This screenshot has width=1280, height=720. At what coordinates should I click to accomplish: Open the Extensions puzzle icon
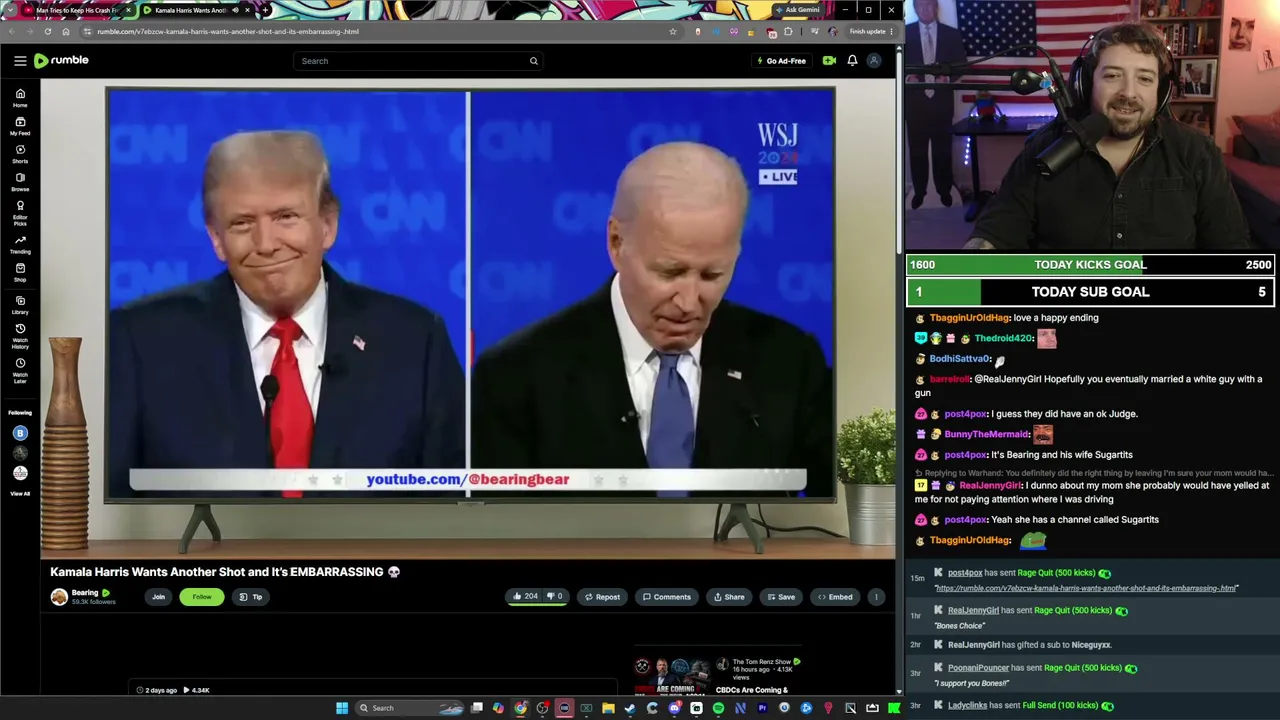tap(788, 31)
